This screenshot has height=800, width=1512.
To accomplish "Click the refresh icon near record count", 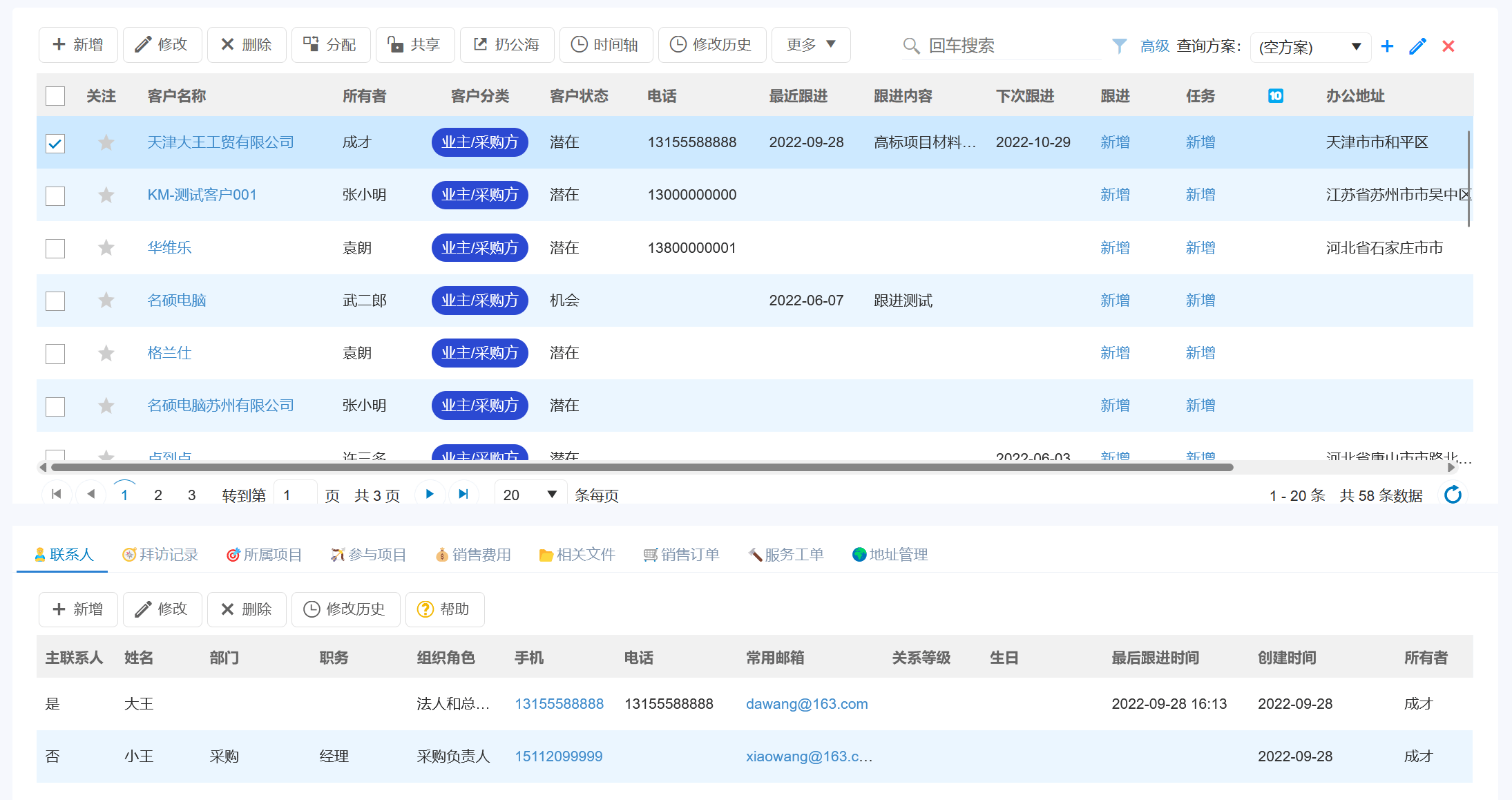I will pos(1453,495).
